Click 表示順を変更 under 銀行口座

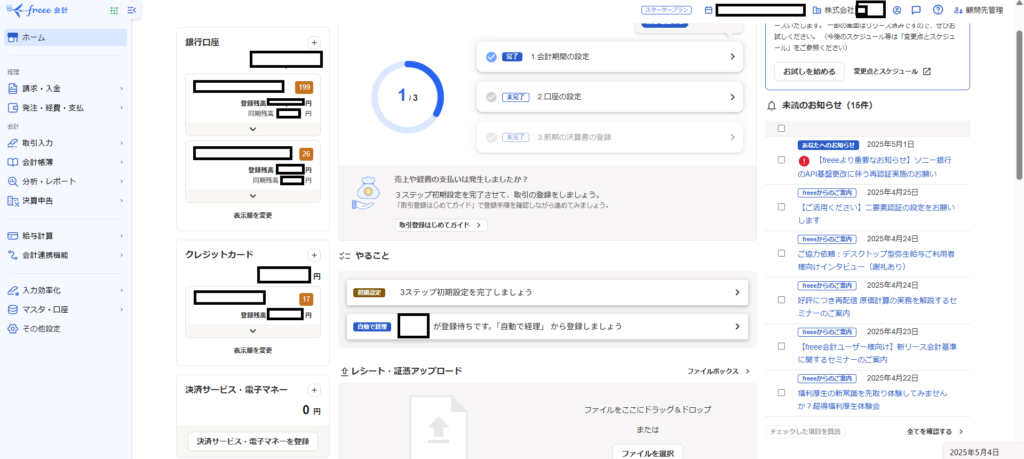tap(253, 215)
